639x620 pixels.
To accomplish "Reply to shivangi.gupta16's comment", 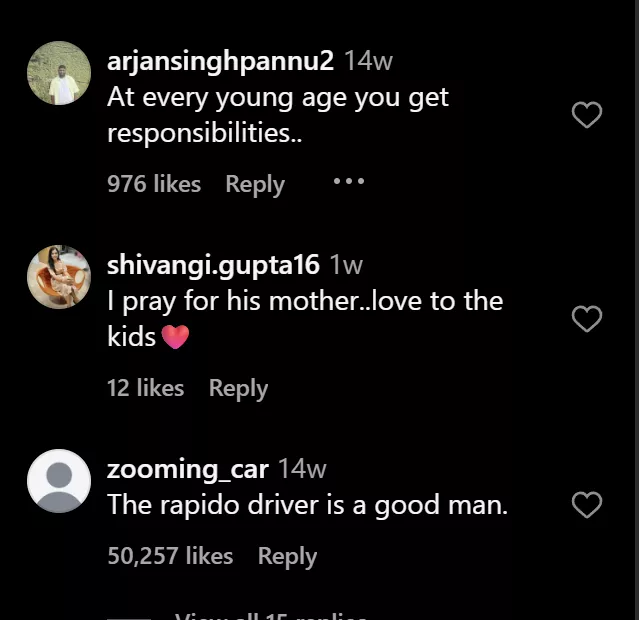I will click(238, 388).
